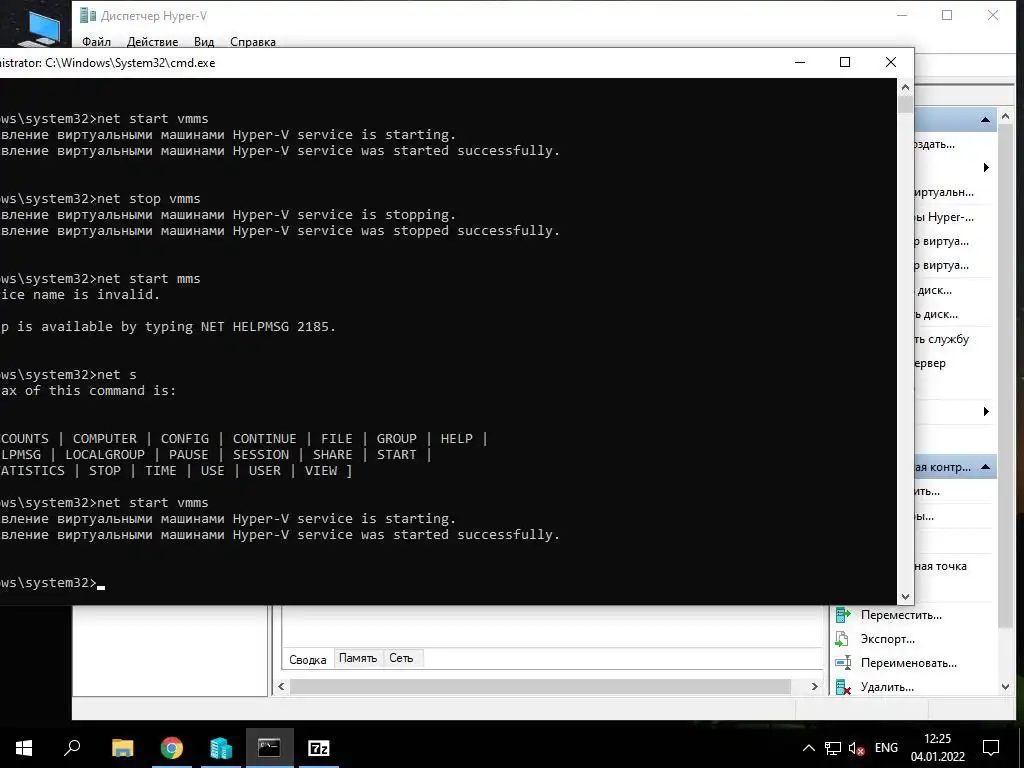Open the Файл menu in Hyper-V Manager
The image size is (1024, 768).
click(x=97, y=42)
